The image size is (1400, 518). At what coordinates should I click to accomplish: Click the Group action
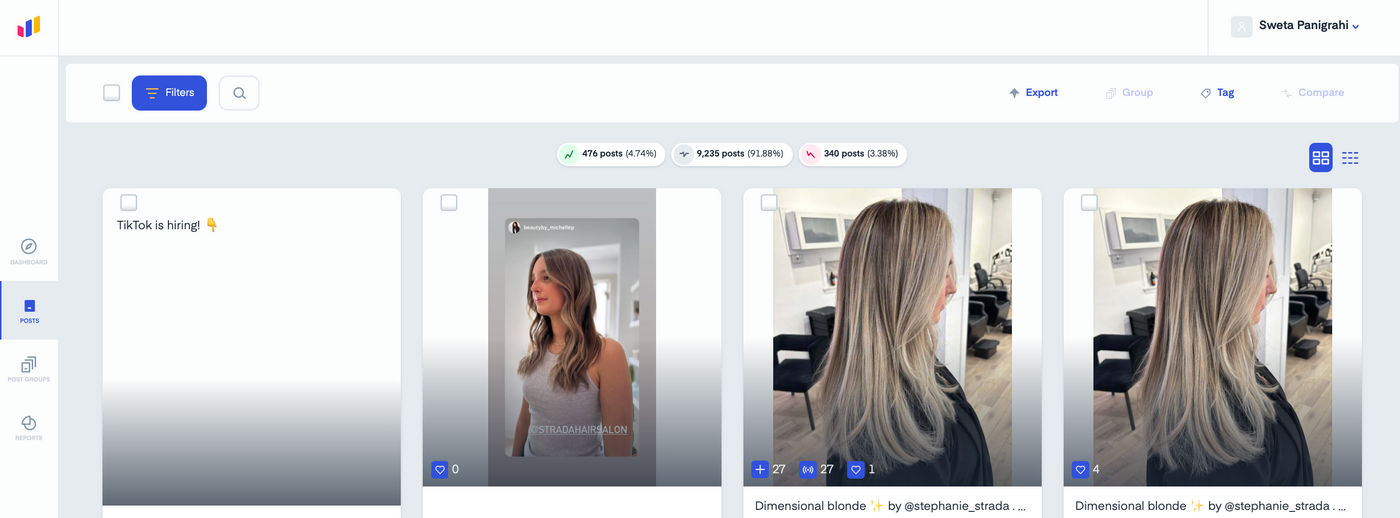(1129, 93)
